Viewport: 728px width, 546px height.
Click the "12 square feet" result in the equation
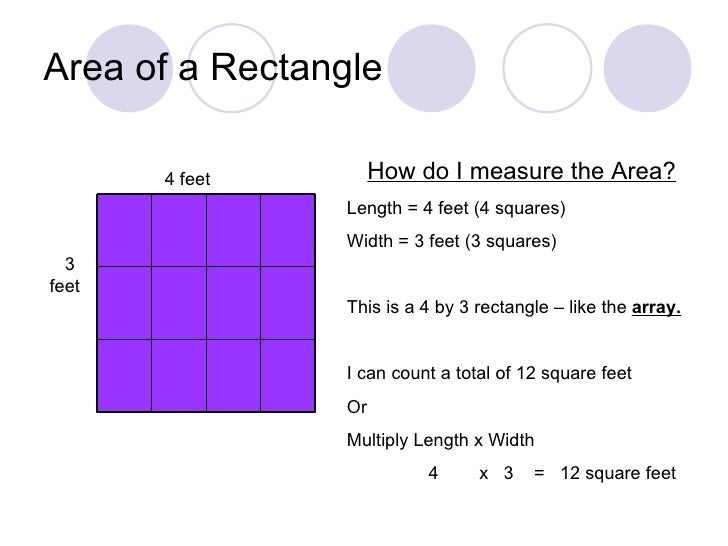[x=618, y=473]
